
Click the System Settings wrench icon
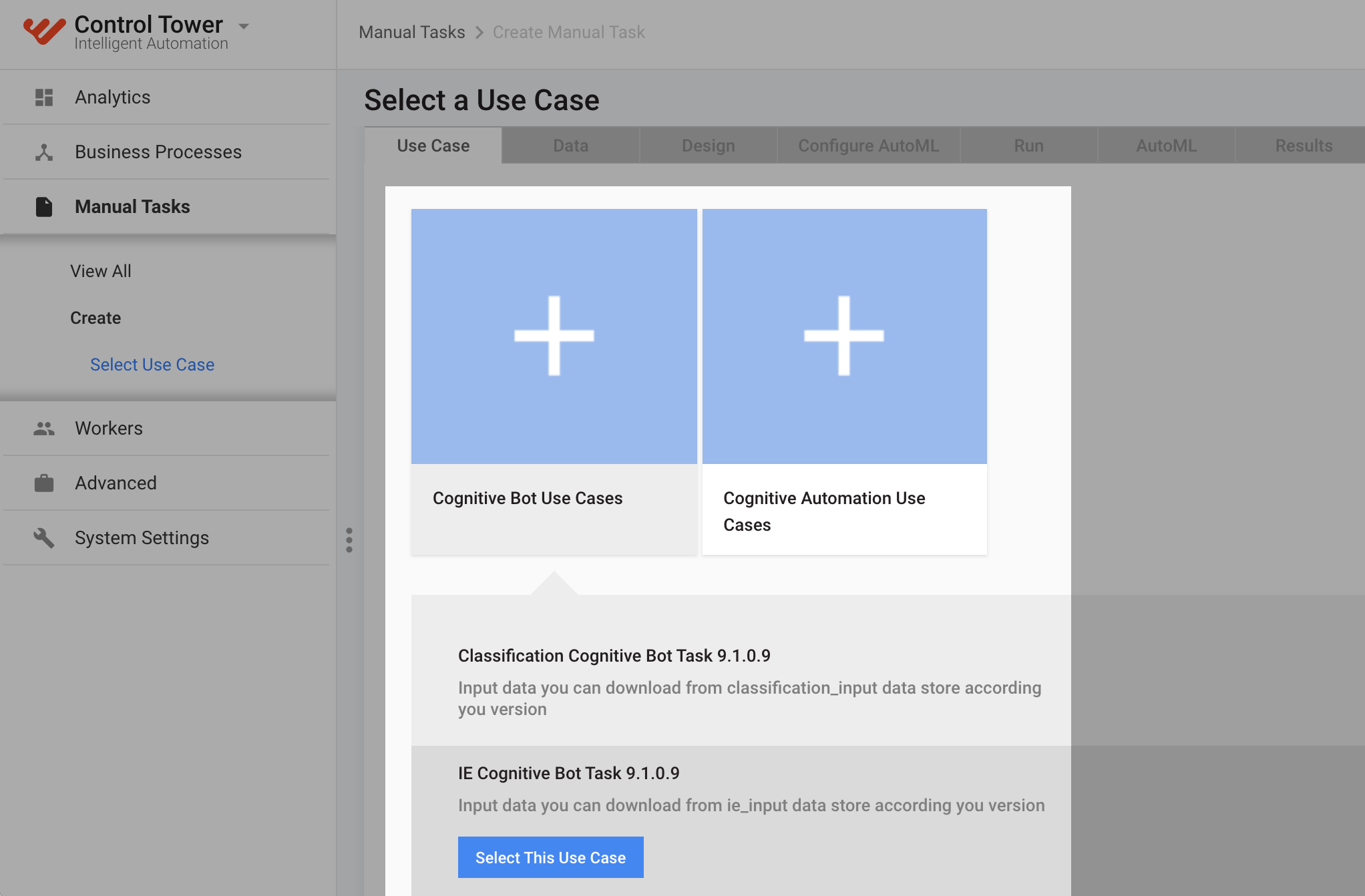44,537
